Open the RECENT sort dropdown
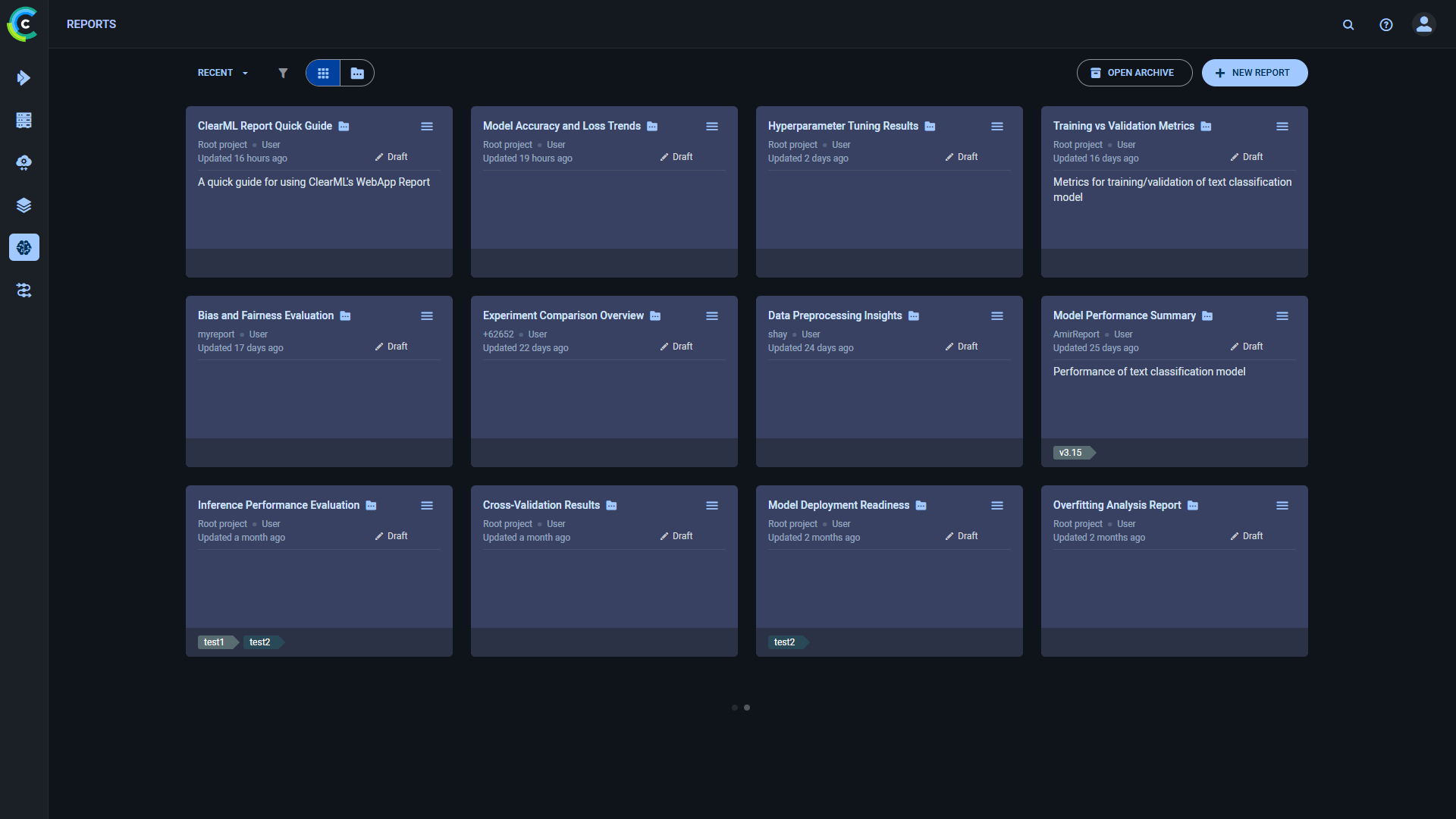The height and width of the screenshot is (819, 1456). pos(221,73)
